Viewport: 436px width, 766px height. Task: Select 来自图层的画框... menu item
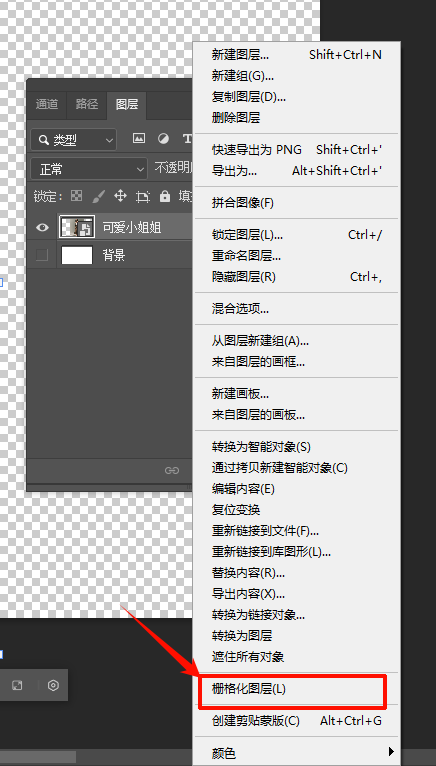click(297, 362)
